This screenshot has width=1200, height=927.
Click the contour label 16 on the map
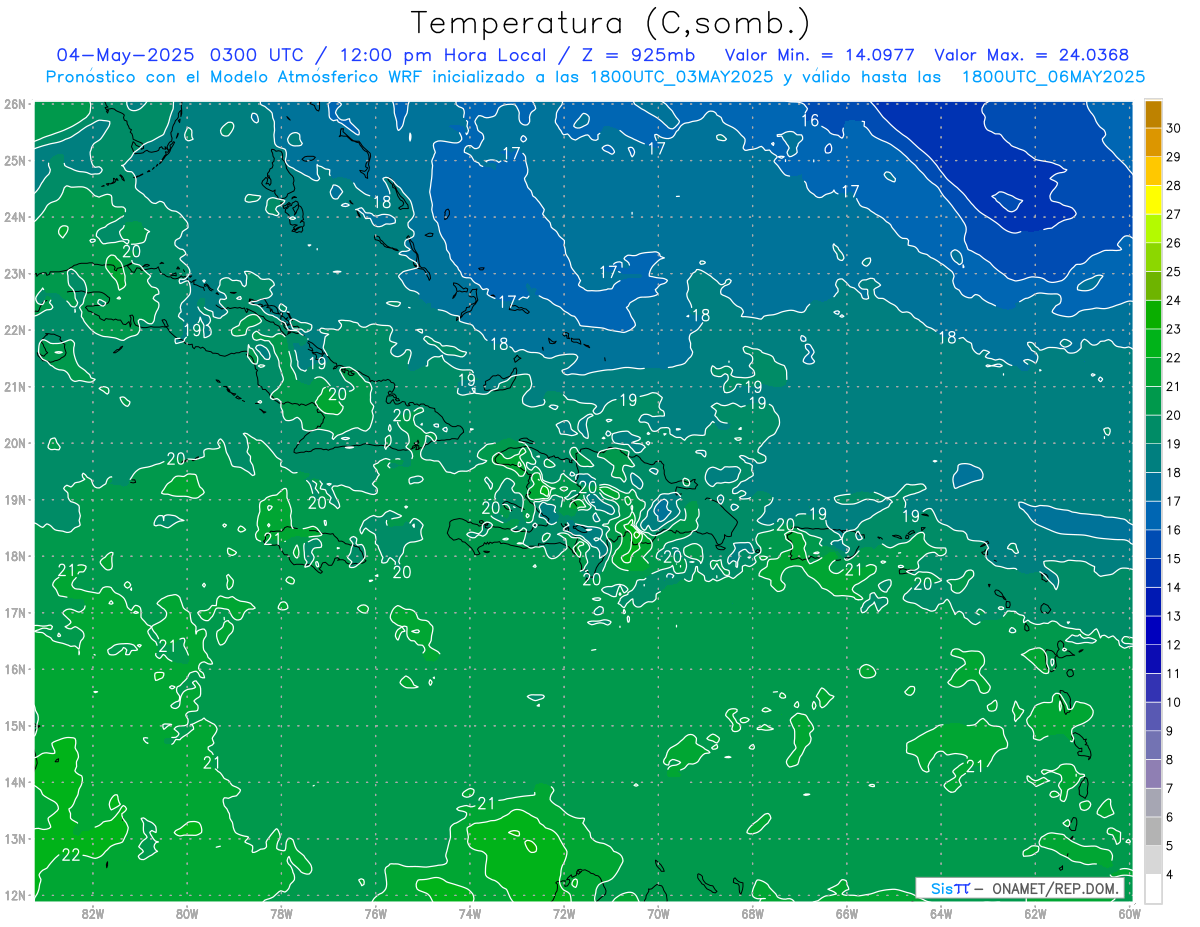[x=810, y=121]
